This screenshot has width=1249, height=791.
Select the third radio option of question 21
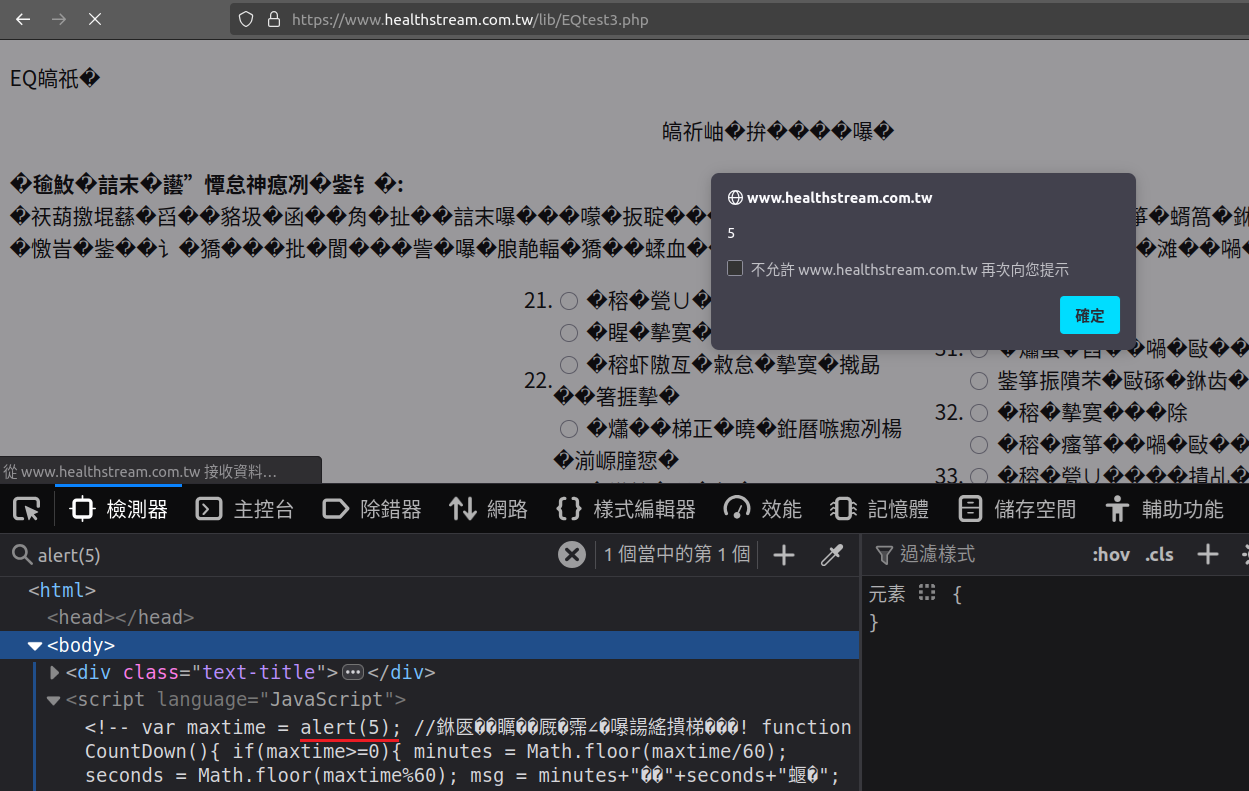(569, 365)
